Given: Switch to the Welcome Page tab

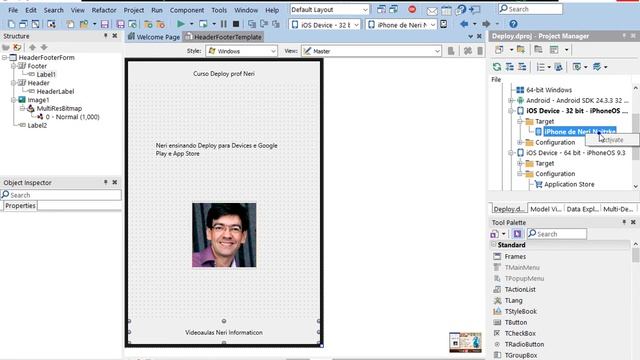Looking at the screenshot, I should (153, 37).
